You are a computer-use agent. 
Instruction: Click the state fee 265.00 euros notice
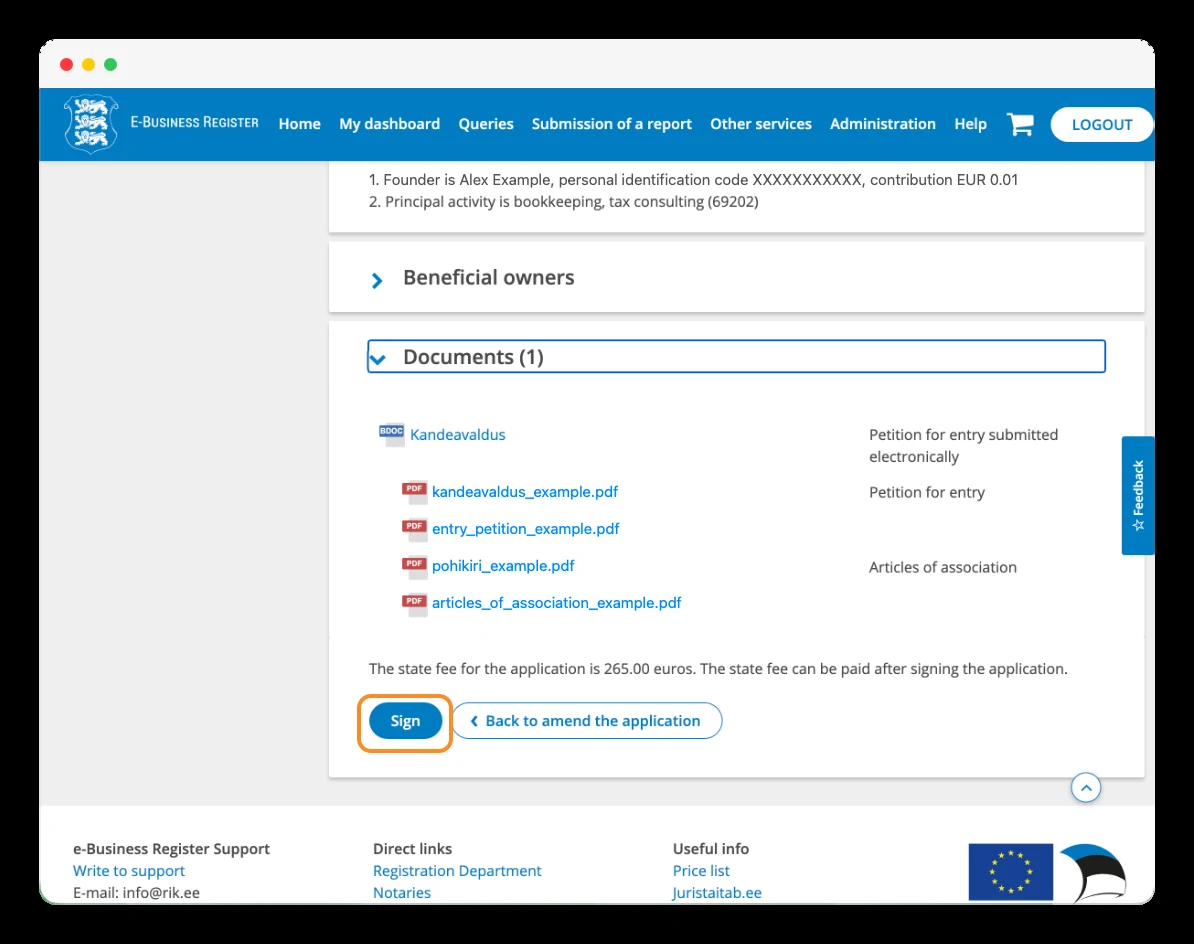click(718, 669)
